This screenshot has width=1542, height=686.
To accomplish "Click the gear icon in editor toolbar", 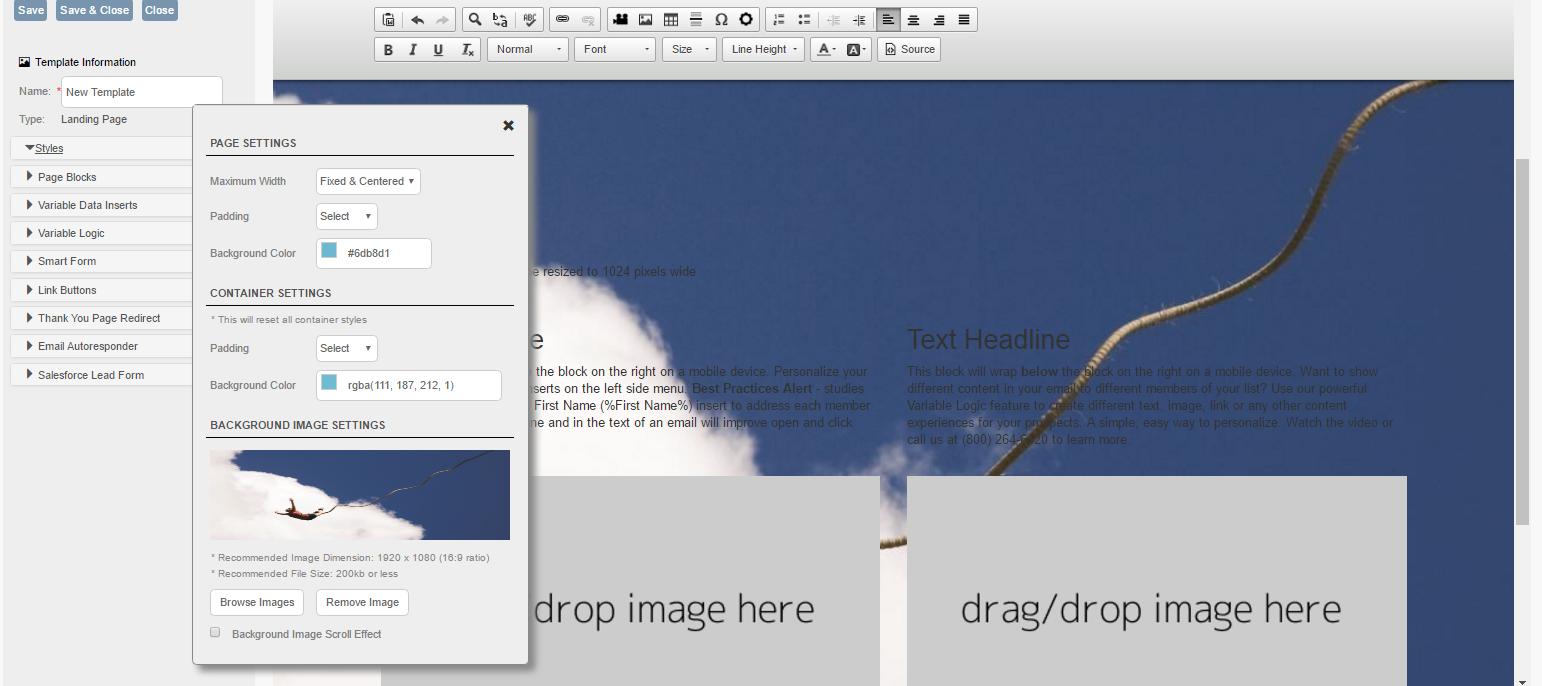I will click(x=746, y=20).
